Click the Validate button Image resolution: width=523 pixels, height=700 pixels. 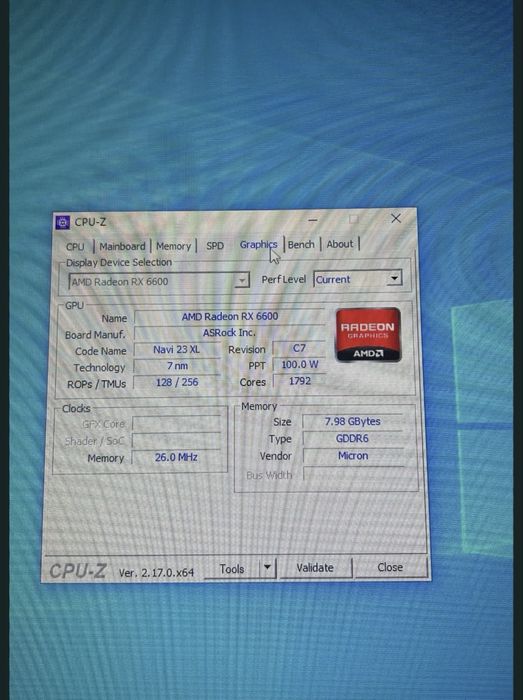coord(315,568)
